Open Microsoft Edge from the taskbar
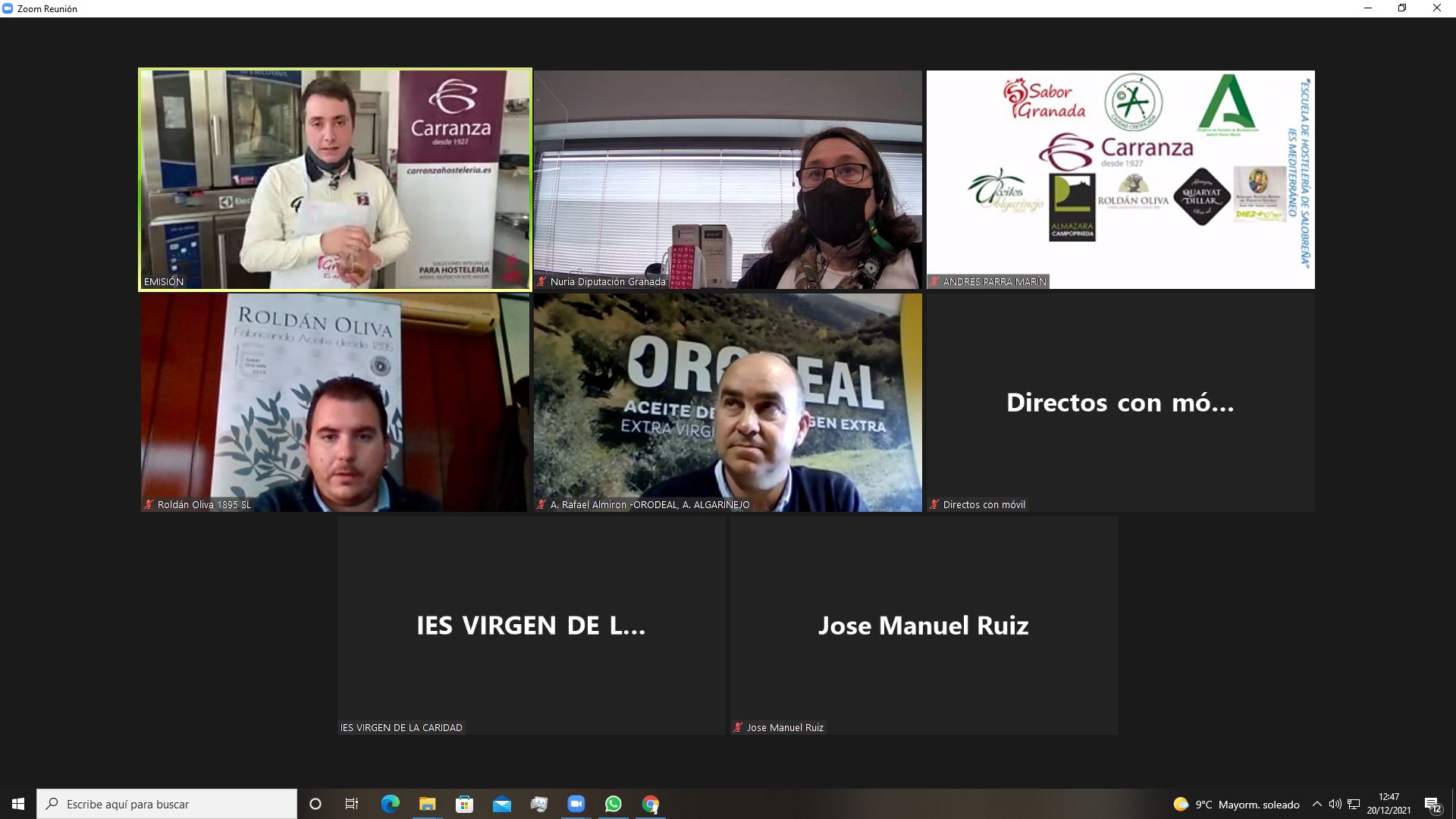 pyautogui.click(x=390, y=804)
